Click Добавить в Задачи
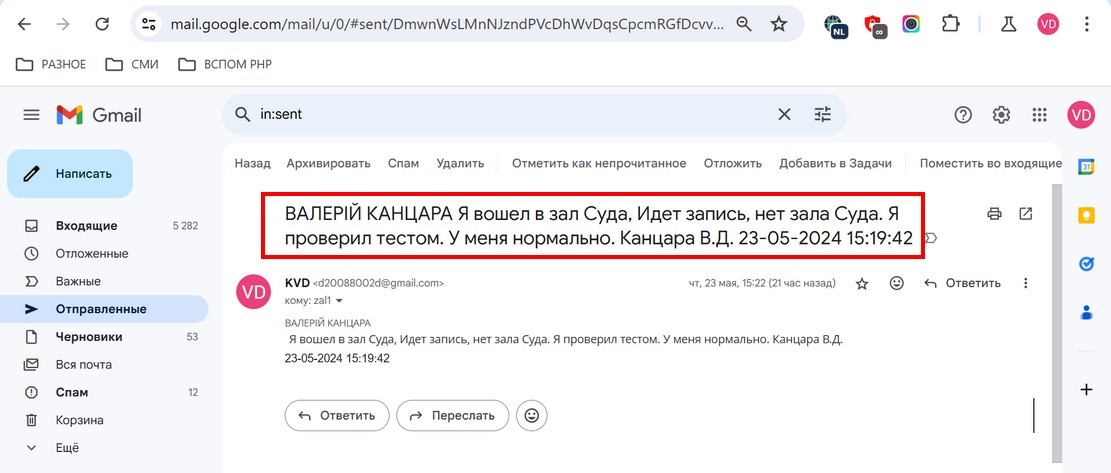Viewport: 1111px width, 473px height. (835, 164)
